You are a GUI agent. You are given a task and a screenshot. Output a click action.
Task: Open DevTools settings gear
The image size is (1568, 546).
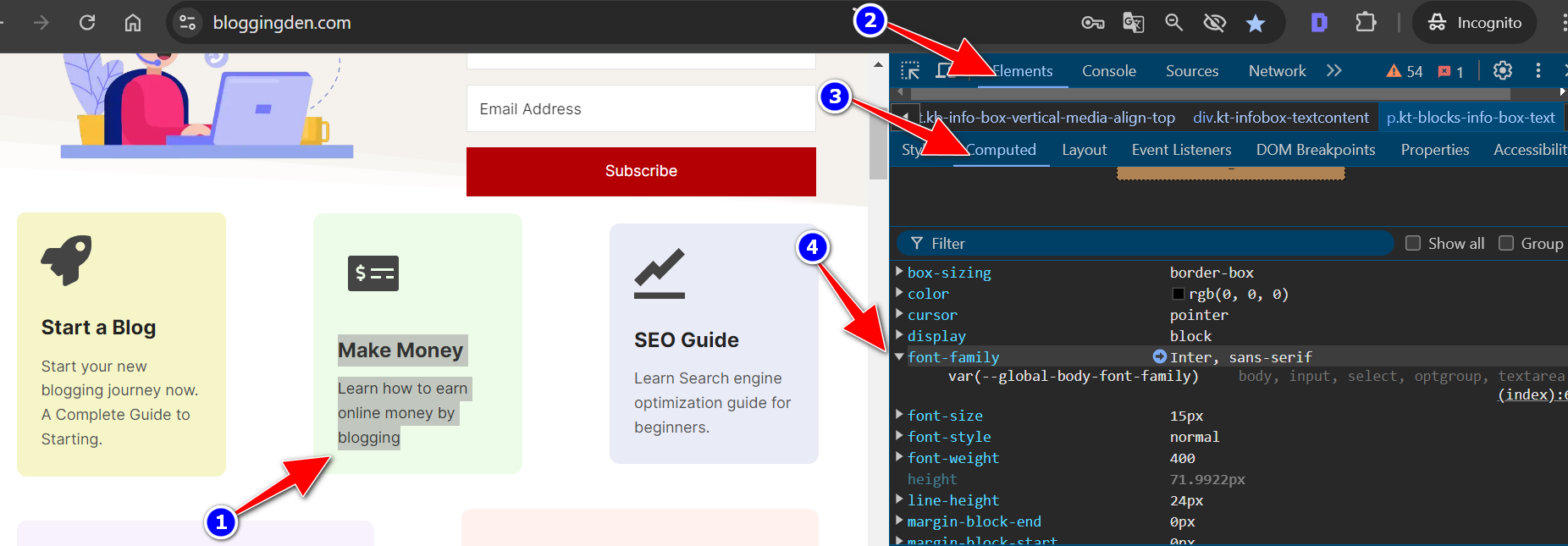coord(1503,71)
